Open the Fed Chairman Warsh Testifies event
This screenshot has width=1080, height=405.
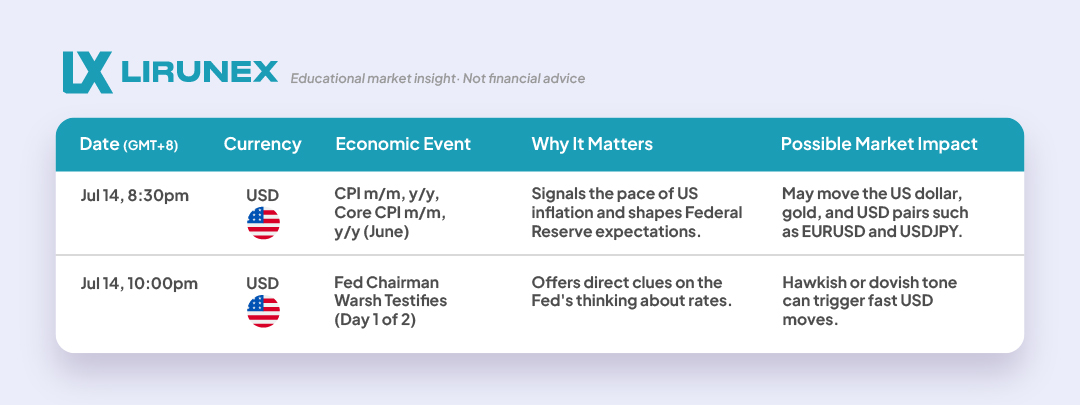click(x=391, y=301)
